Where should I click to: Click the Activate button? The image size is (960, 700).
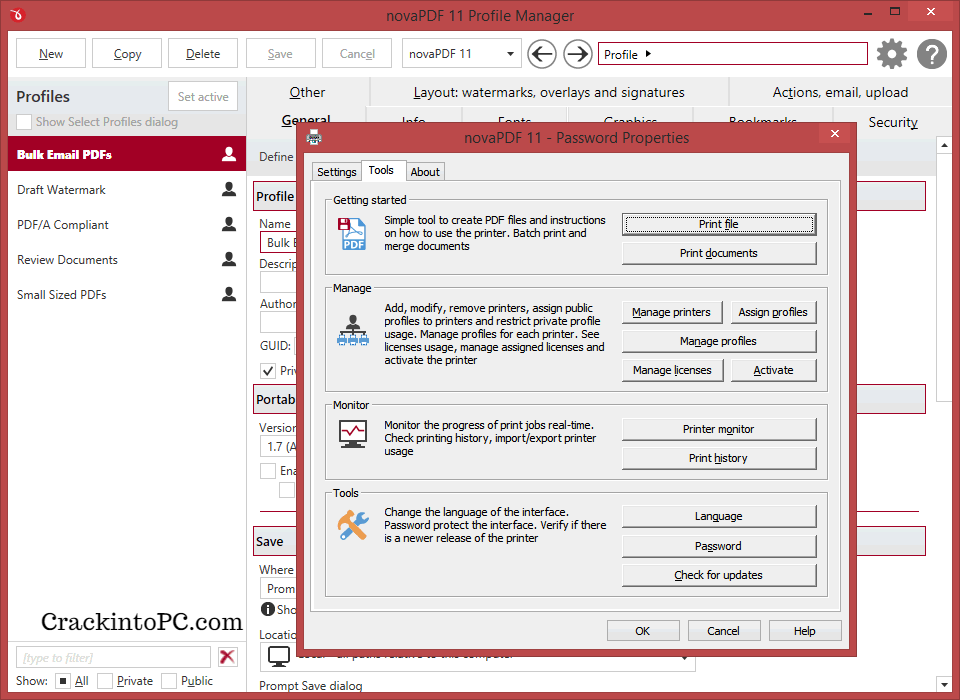point(773,370)
